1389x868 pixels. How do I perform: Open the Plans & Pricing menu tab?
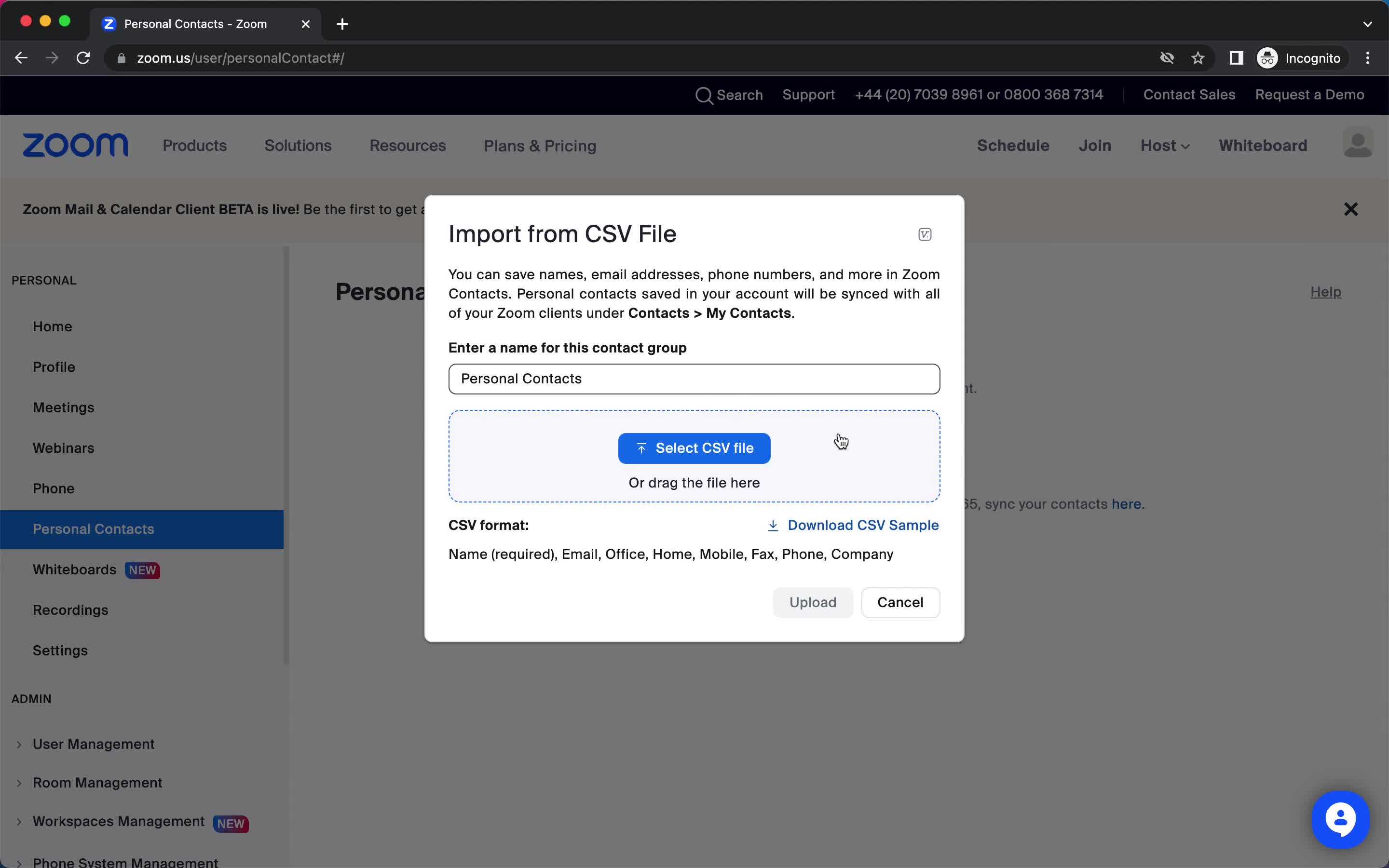(540, 145)
